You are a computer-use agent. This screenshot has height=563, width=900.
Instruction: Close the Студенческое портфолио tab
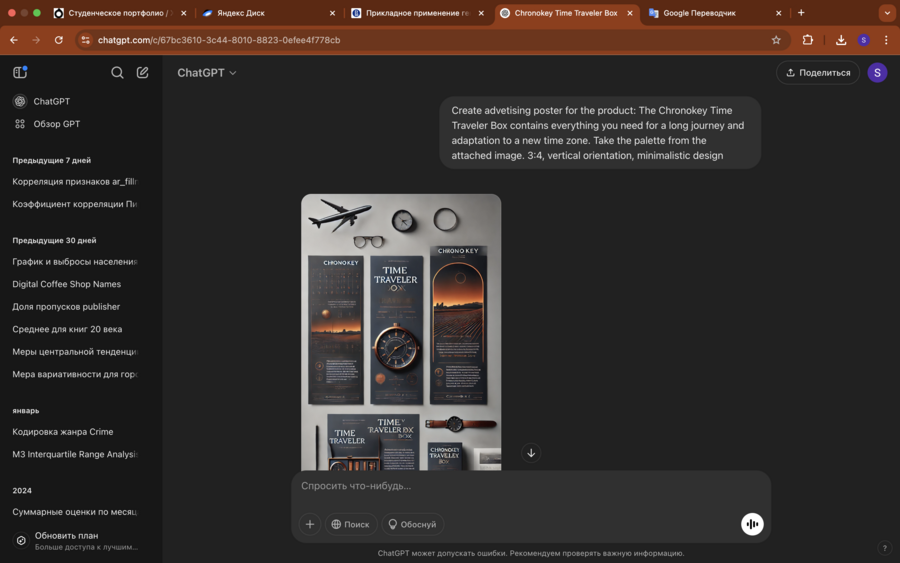(x=183, y=13)
